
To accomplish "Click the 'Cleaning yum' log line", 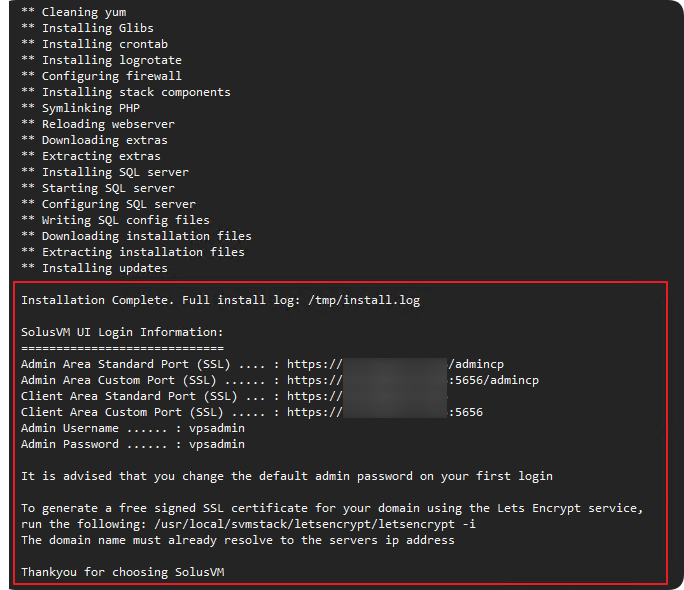I will (74, 12).
